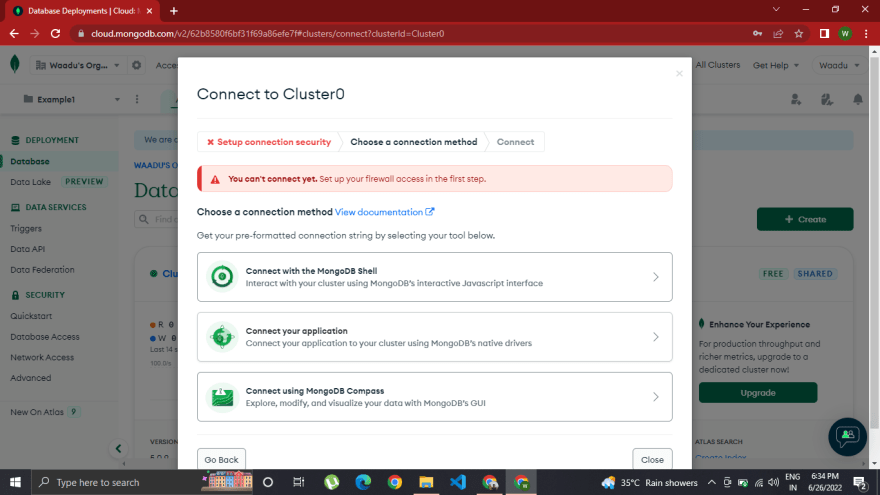This screenshot has width=880, height=495.
Task: Open Data API in sidebar
Action: (x=28, y=249)
